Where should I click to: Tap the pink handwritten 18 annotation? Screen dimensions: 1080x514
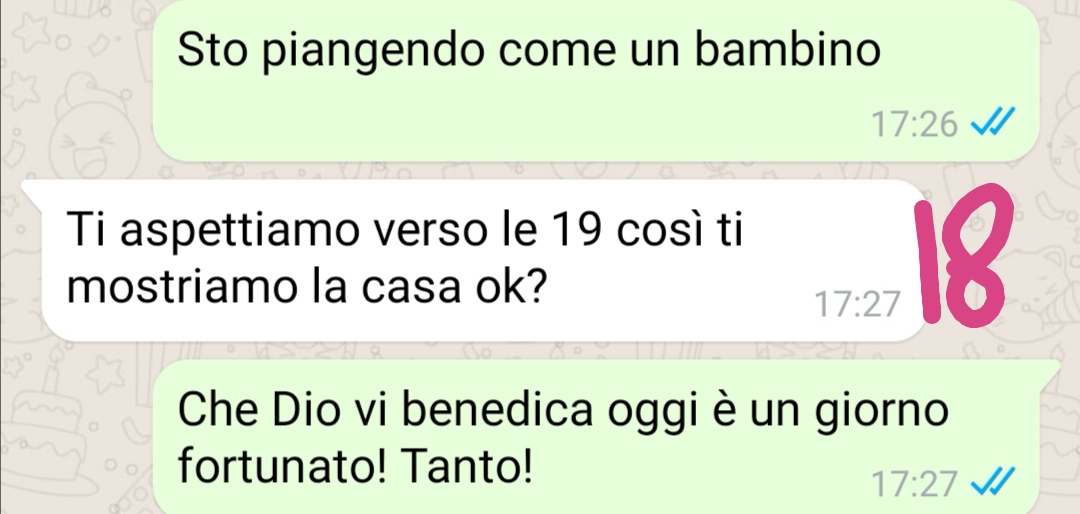click(966, 257)
